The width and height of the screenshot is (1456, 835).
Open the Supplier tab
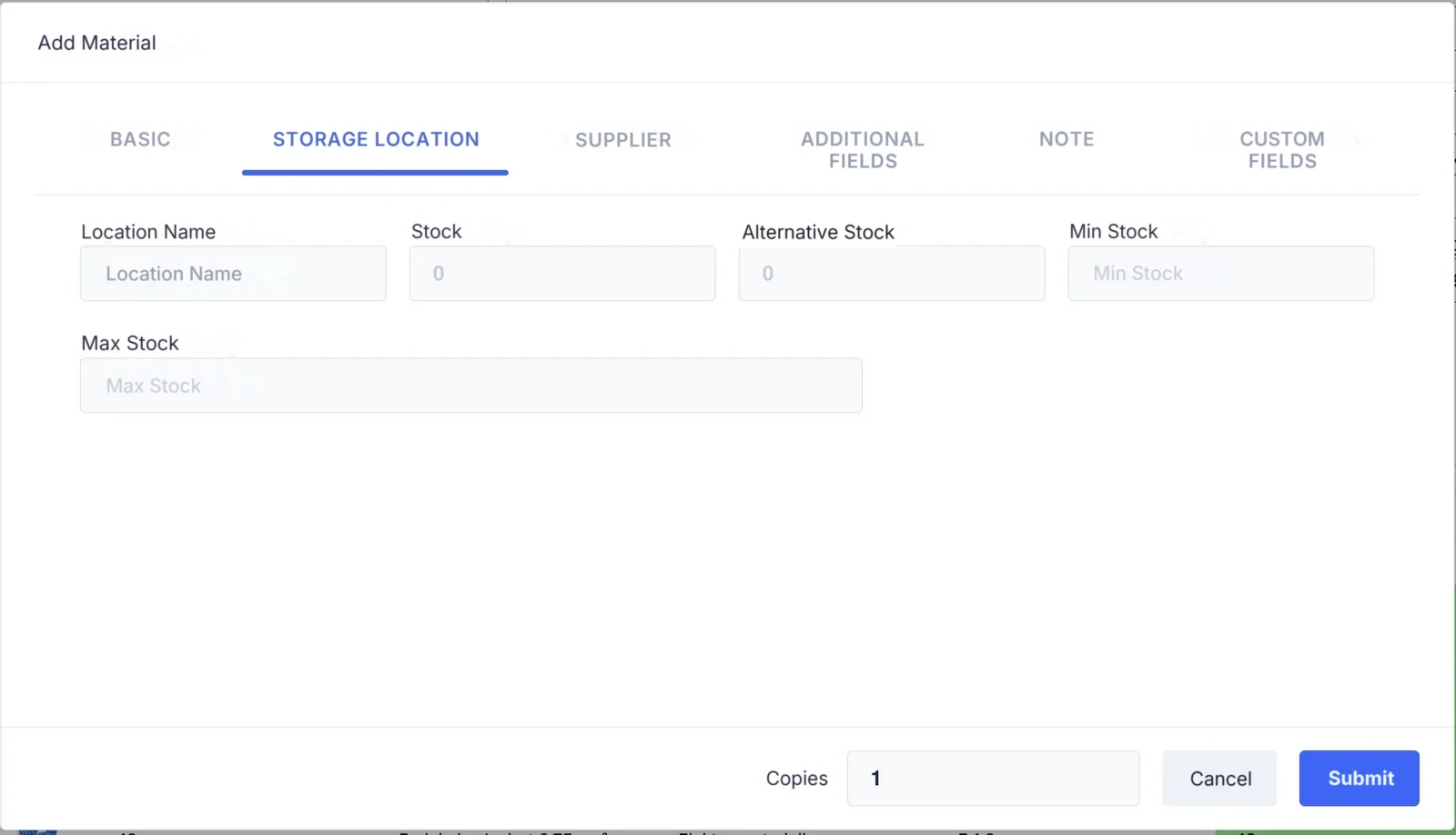623,140
